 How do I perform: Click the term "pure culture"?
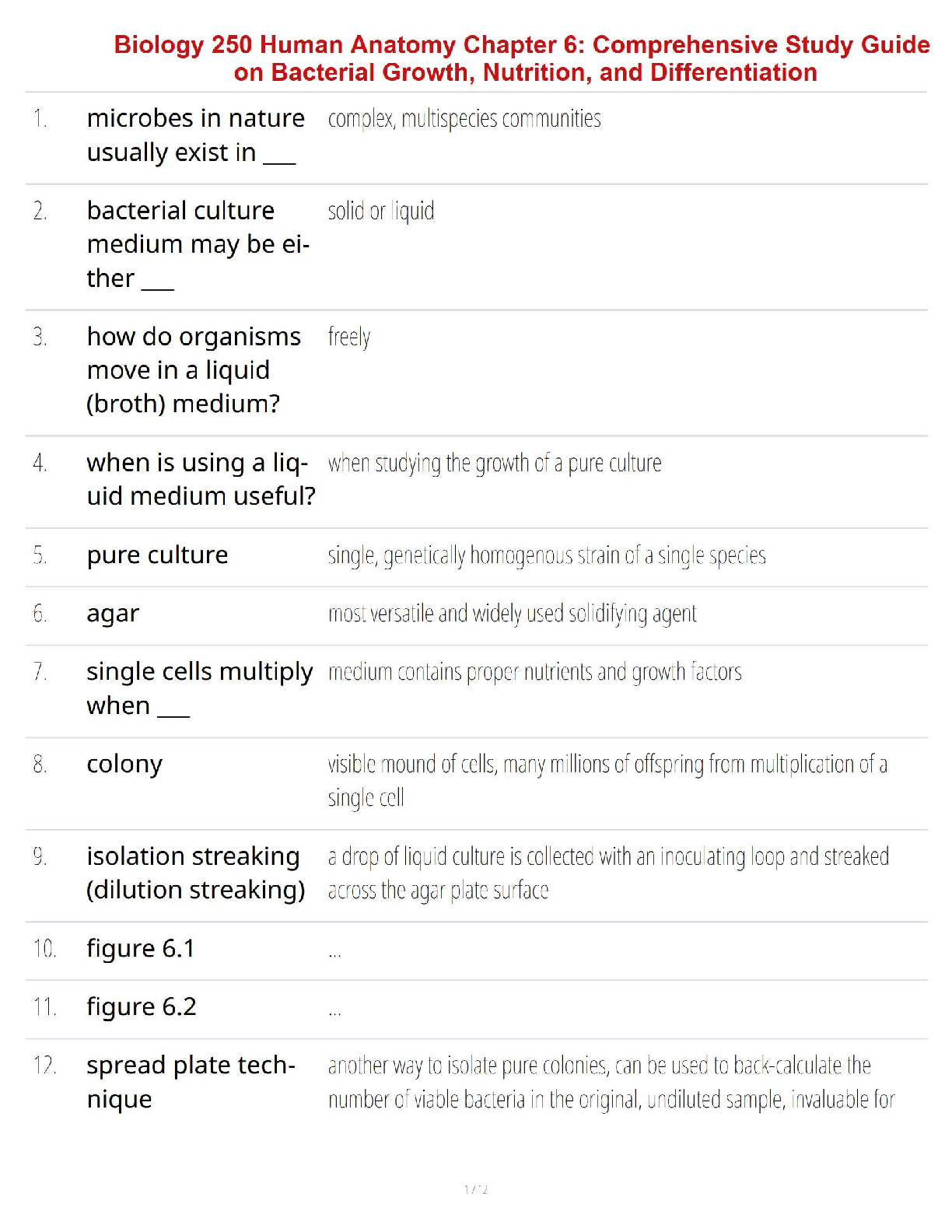tap(157, 555)
